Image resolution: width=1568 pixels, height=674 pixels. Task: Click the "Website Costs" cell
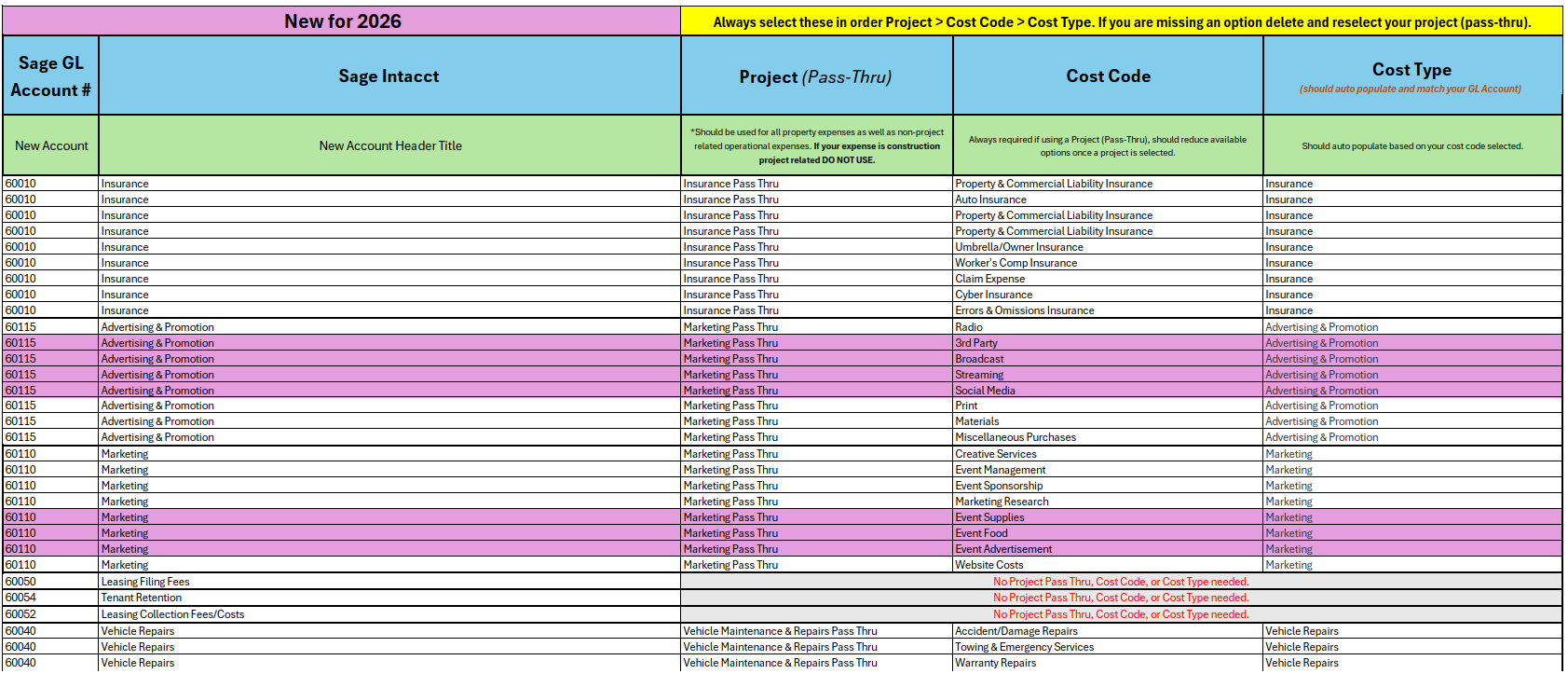pos(1108,565)
